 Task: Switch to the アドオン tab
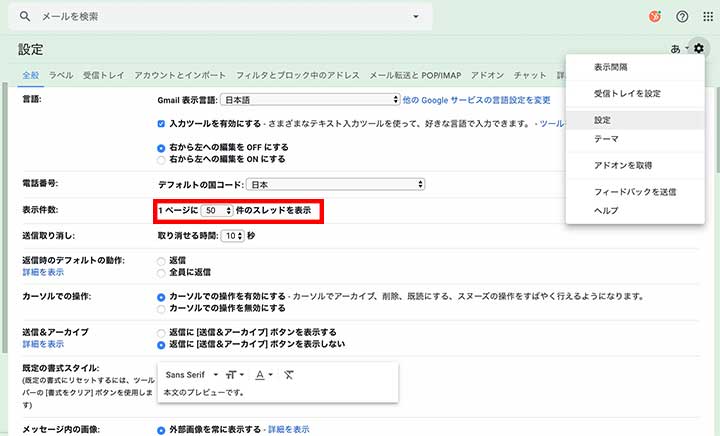[x=487, y=75]
